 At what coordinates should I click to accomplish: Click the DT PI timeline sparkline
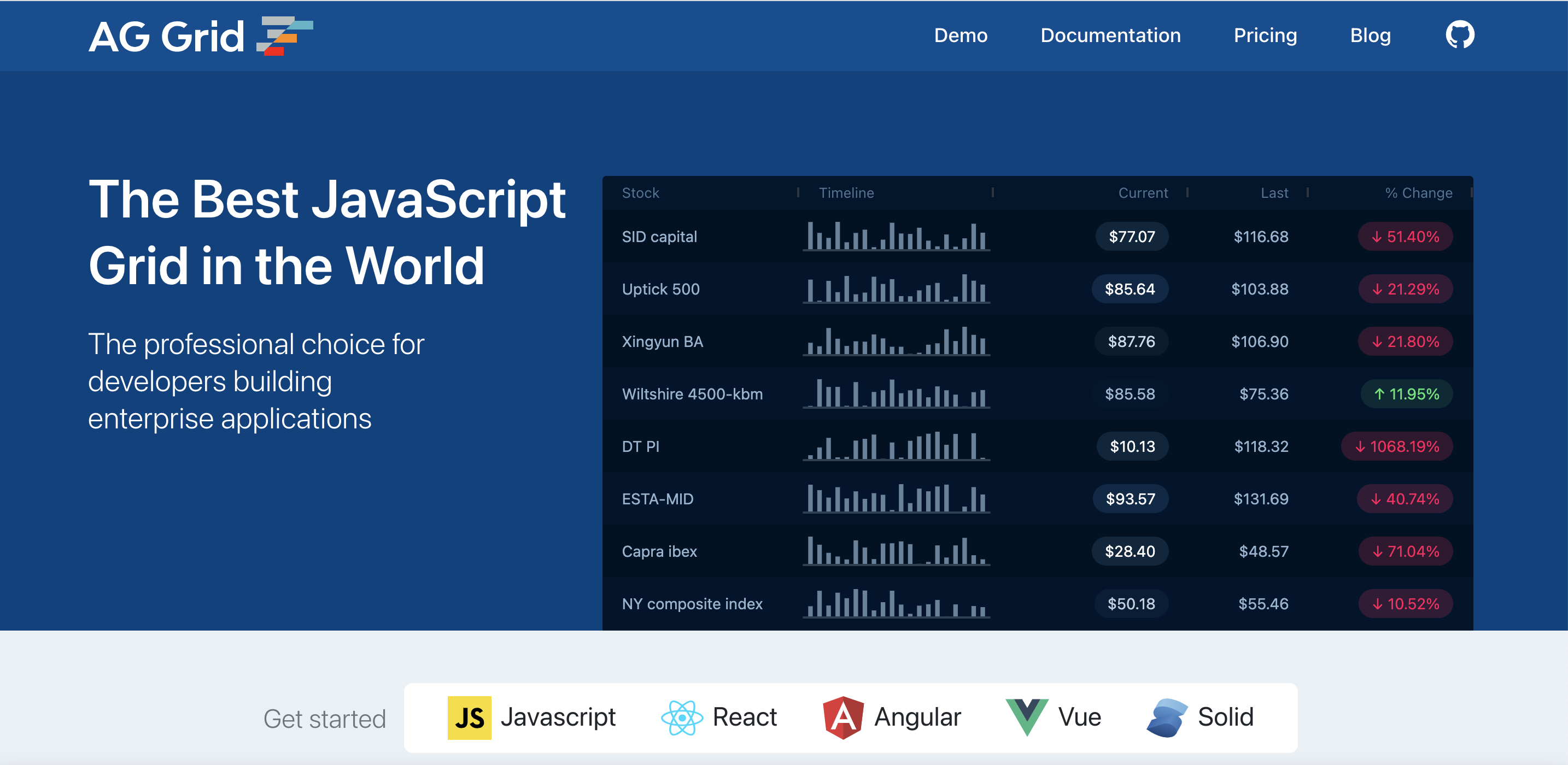click(896, 446)
